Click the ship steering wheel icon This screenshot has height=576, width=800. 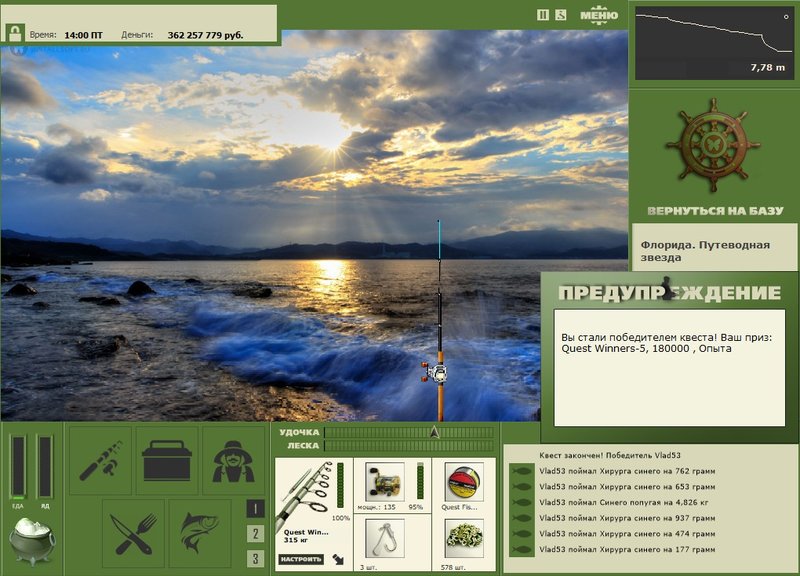coord(713,146)
